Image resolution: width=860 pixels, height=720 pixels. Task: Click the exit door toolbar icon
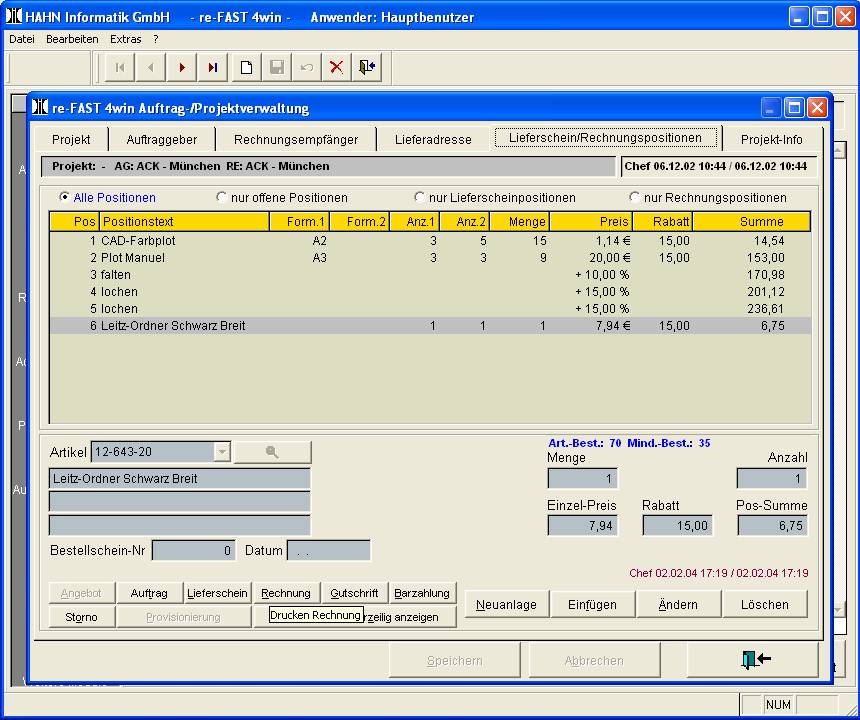(367, 67)
